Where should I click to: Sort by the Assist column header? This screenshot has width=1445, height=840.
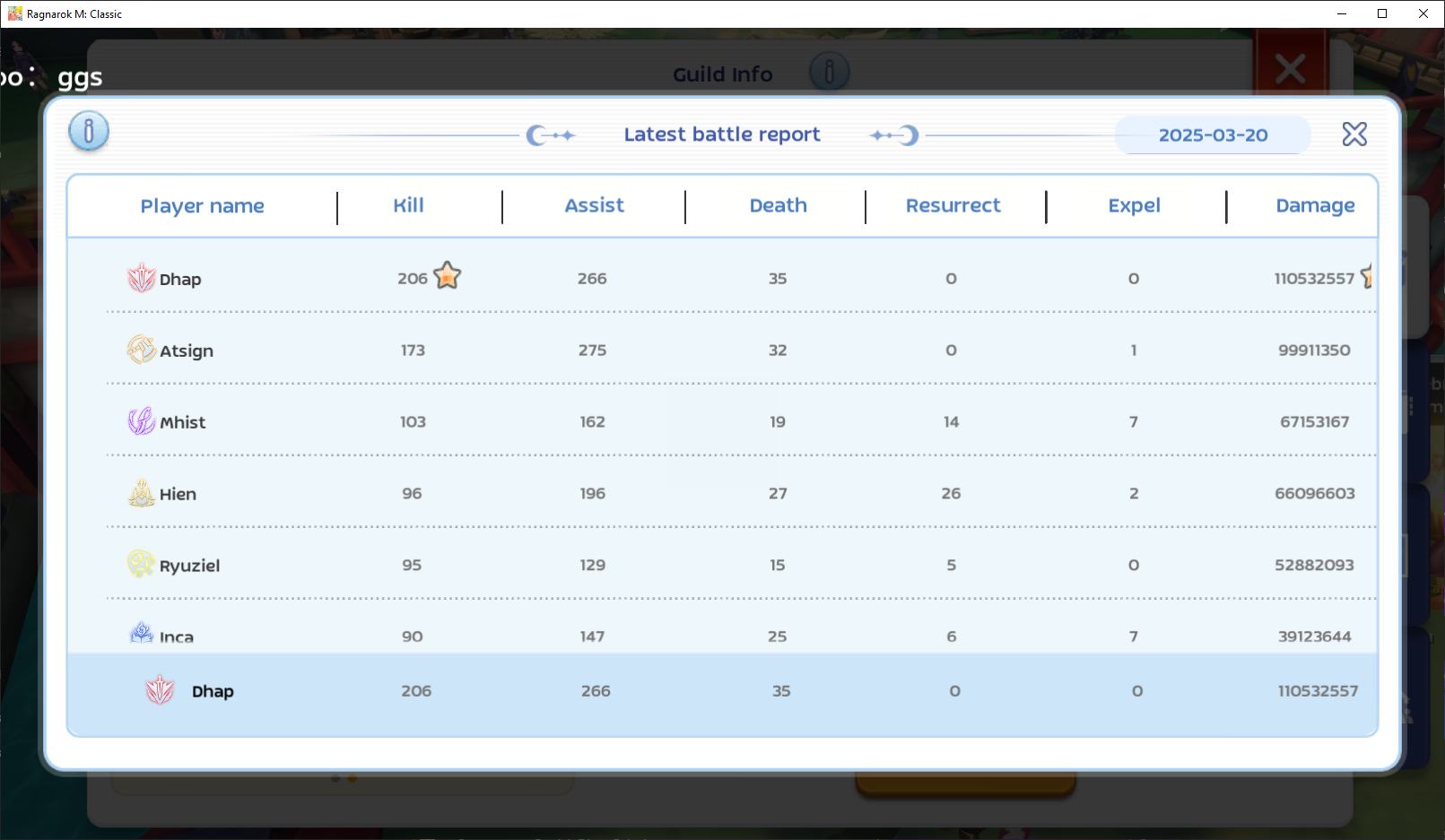pyautogui.click(x=594, y=205)
